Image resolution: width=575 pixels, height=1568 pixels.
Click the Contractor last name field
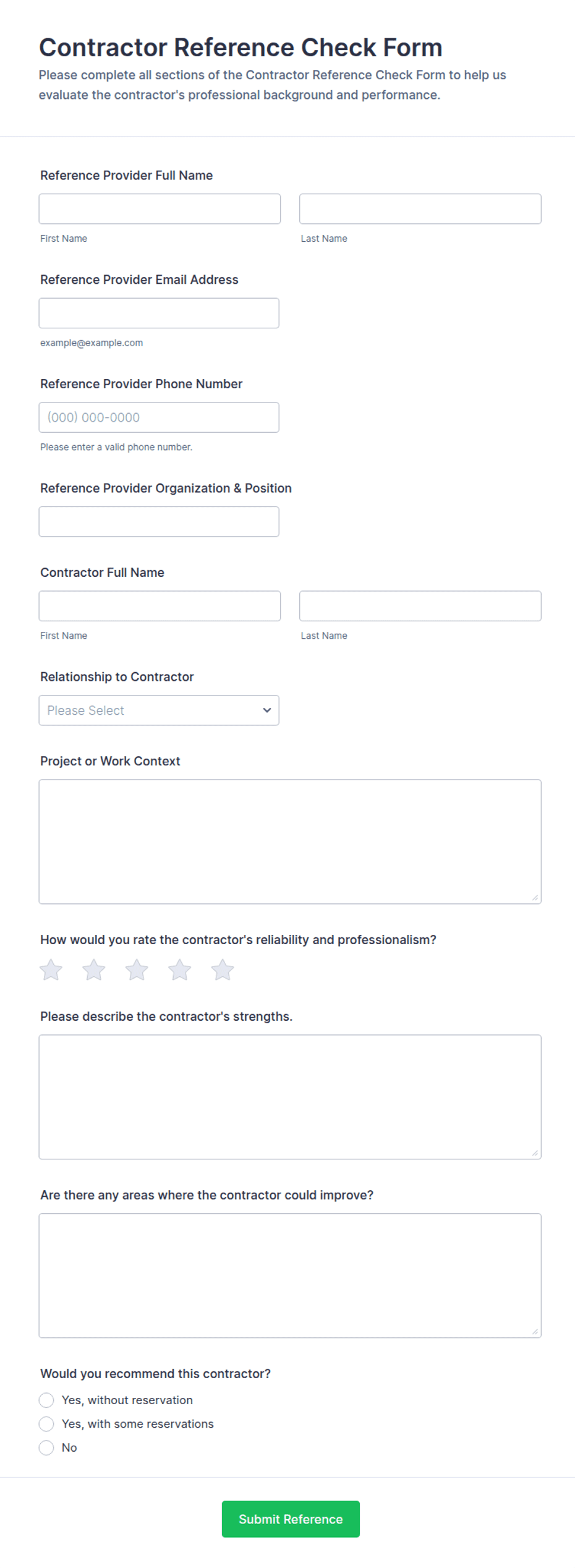420,606
